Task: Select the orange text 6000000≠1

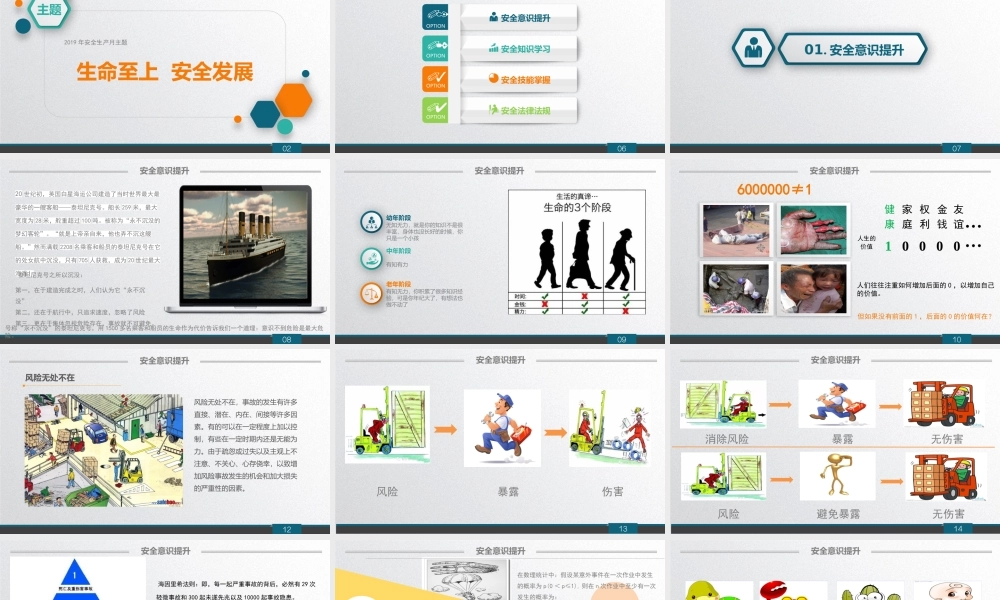Action: point(774,189)
